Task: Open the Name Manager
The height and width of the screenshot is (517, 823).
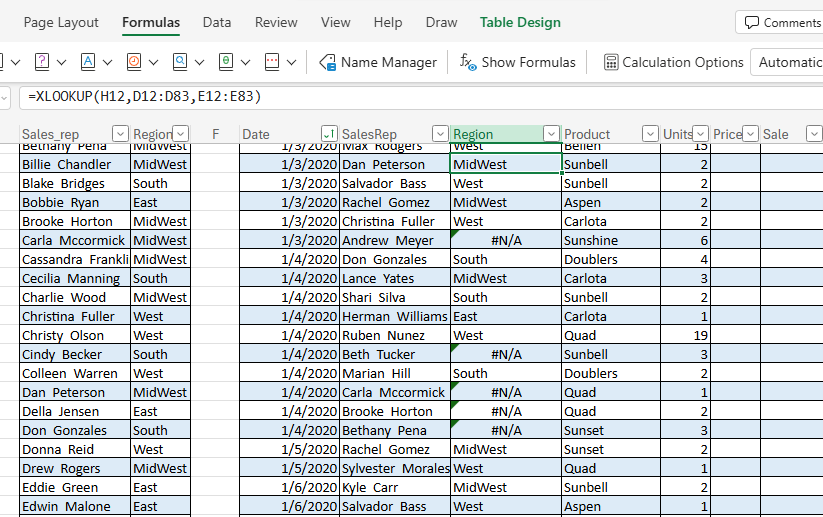Action: [x=378, y=62]
